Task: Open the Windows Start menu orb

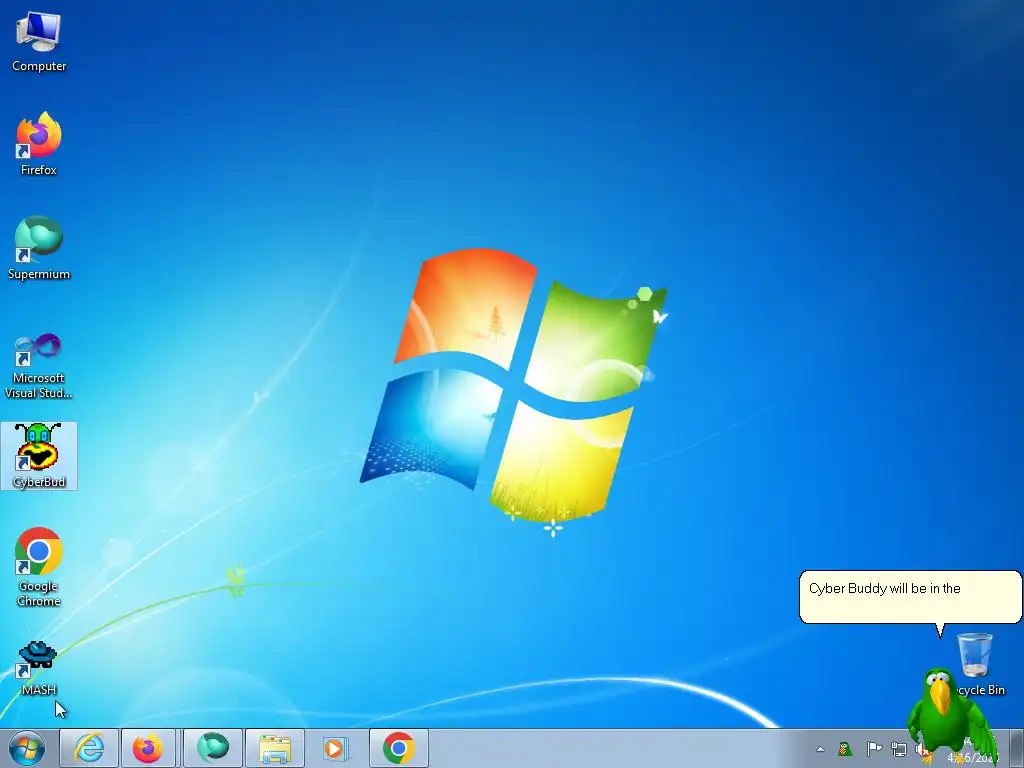Action: pyautogui.click(x=27, y=748)
